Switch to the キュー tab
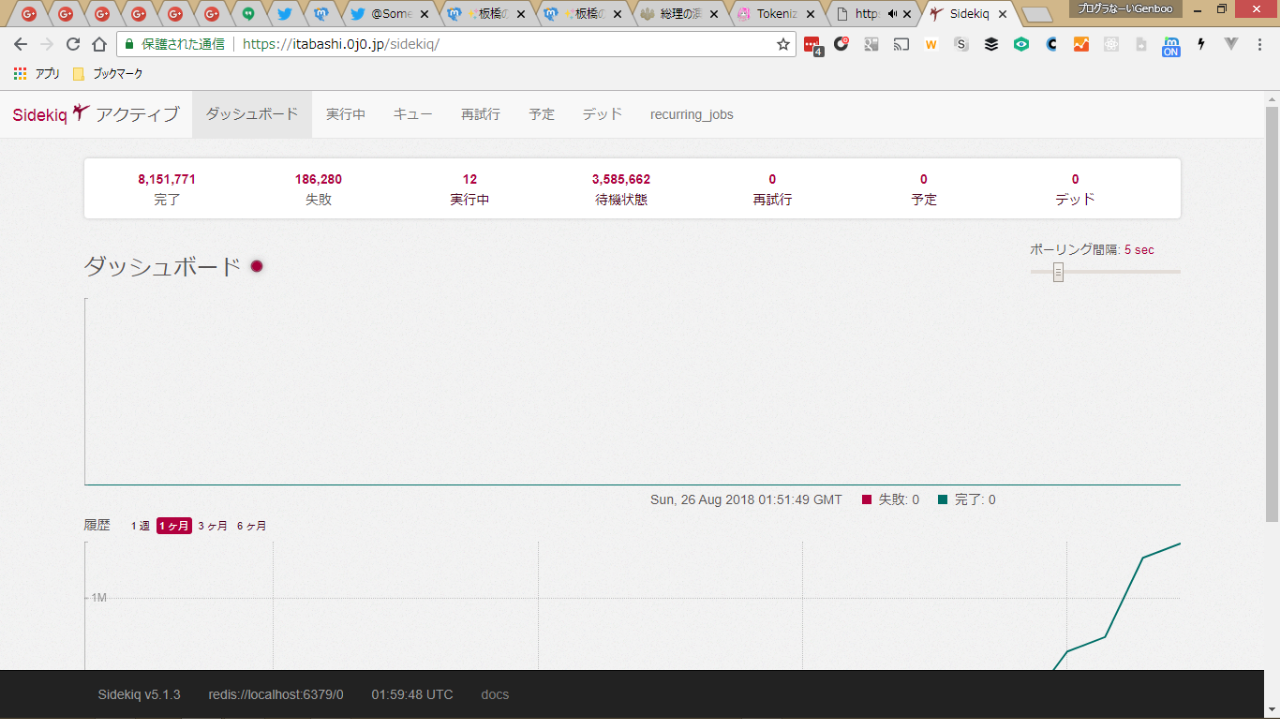1280x719 pixels. 412,114
